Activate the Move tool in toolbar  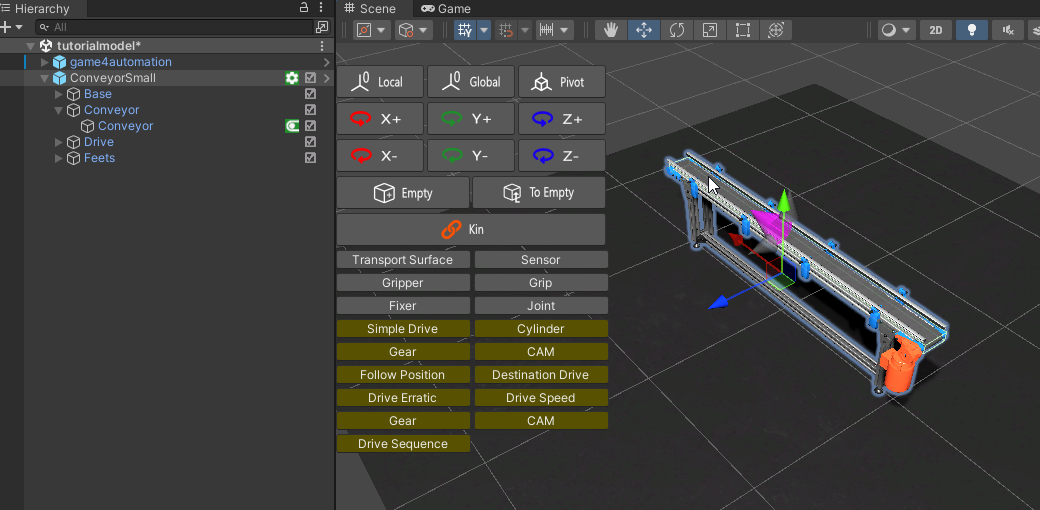(x=644, y=30)
